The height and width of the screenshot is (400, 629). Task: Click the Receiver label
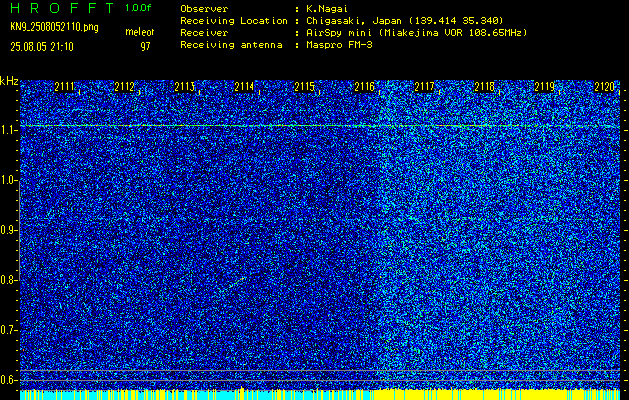[204, 32]
